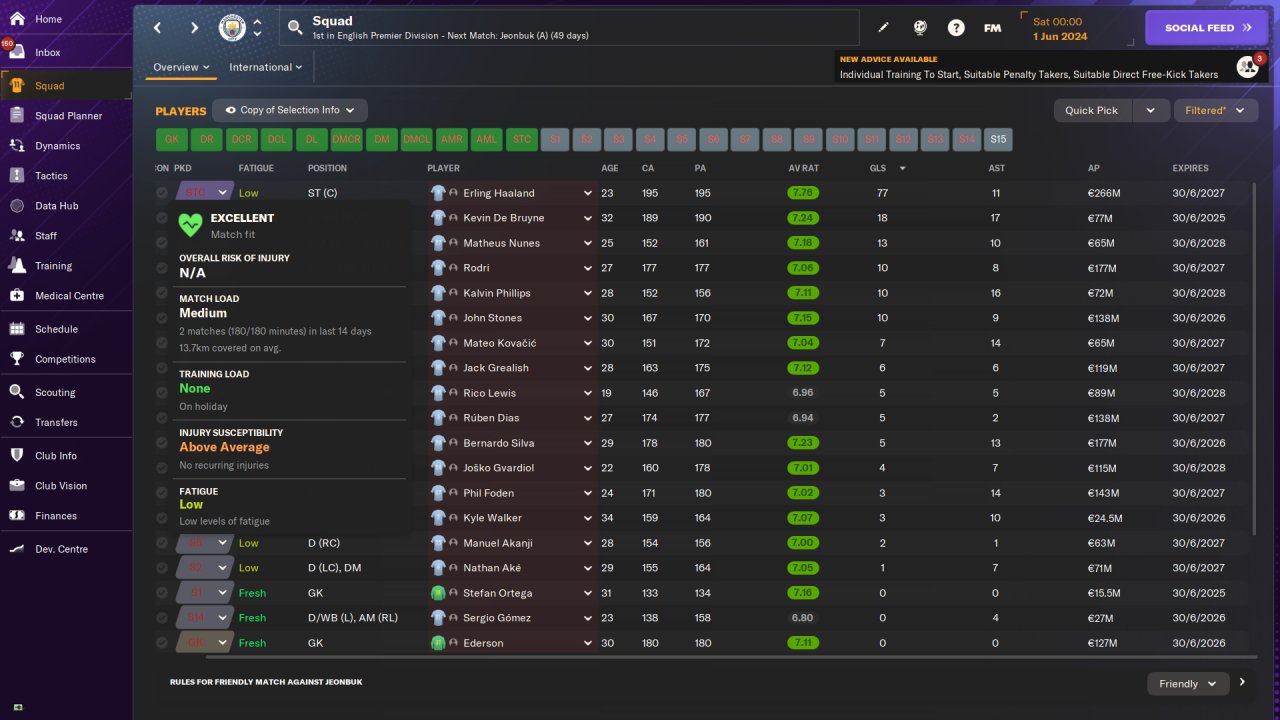Sort by the AGE column header
The height and width of the screenshot is (720, 1280).
point(610,168)
